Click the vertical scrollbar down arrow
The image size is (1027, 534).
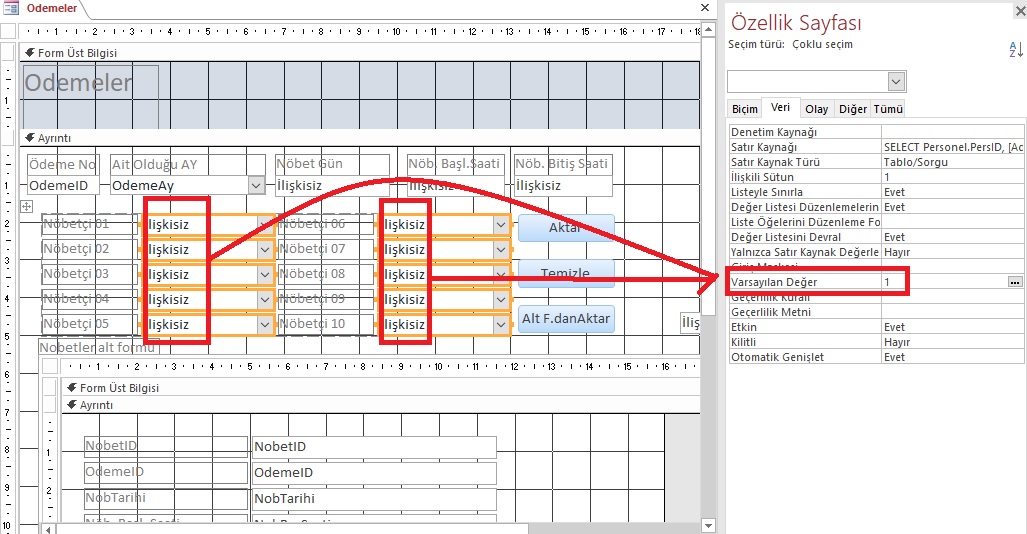(708, 525)
